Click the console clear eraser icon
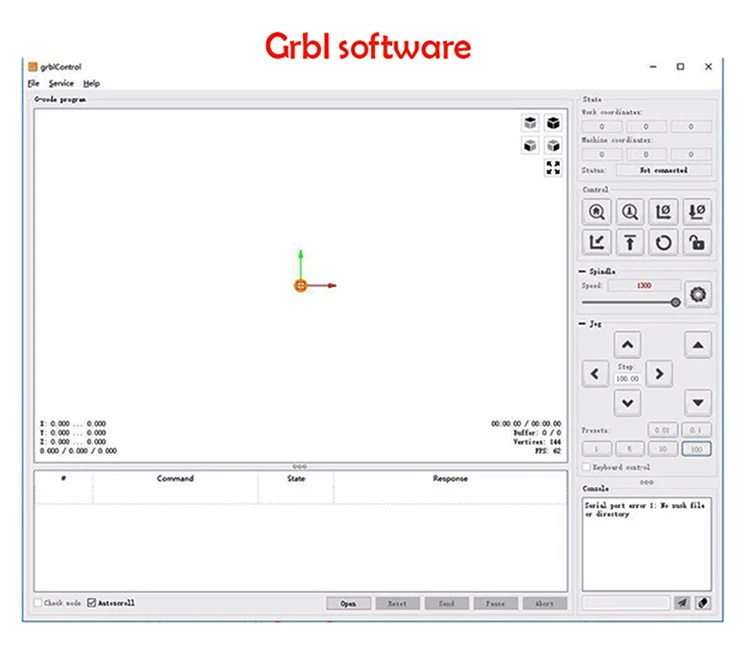The height and width of the screenshot is (653, 750). (703, 603)
